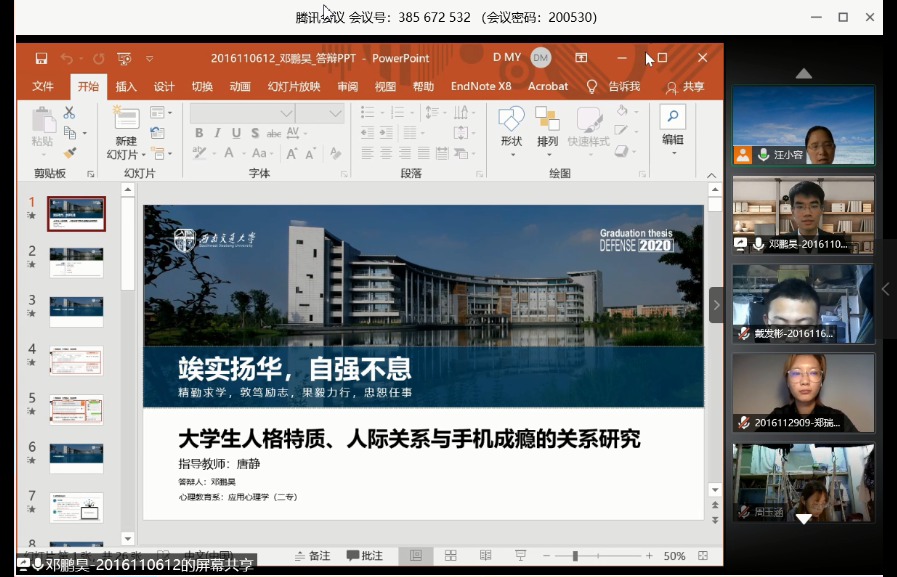
Task: Click the Save icon in quick access toolbar
Action: (x=41, y=58)
